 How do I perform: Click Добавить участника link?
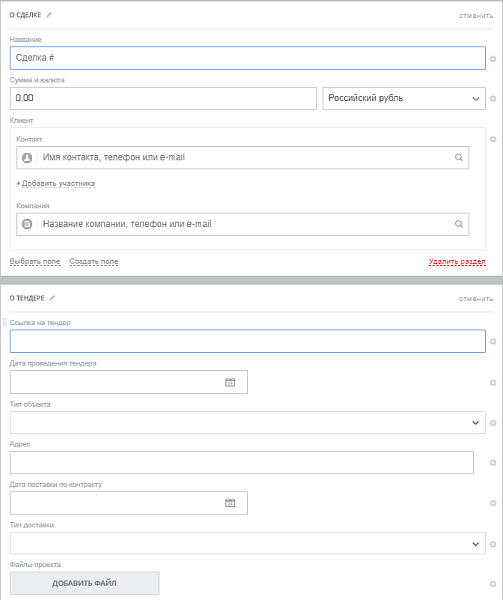coord(55,184)
